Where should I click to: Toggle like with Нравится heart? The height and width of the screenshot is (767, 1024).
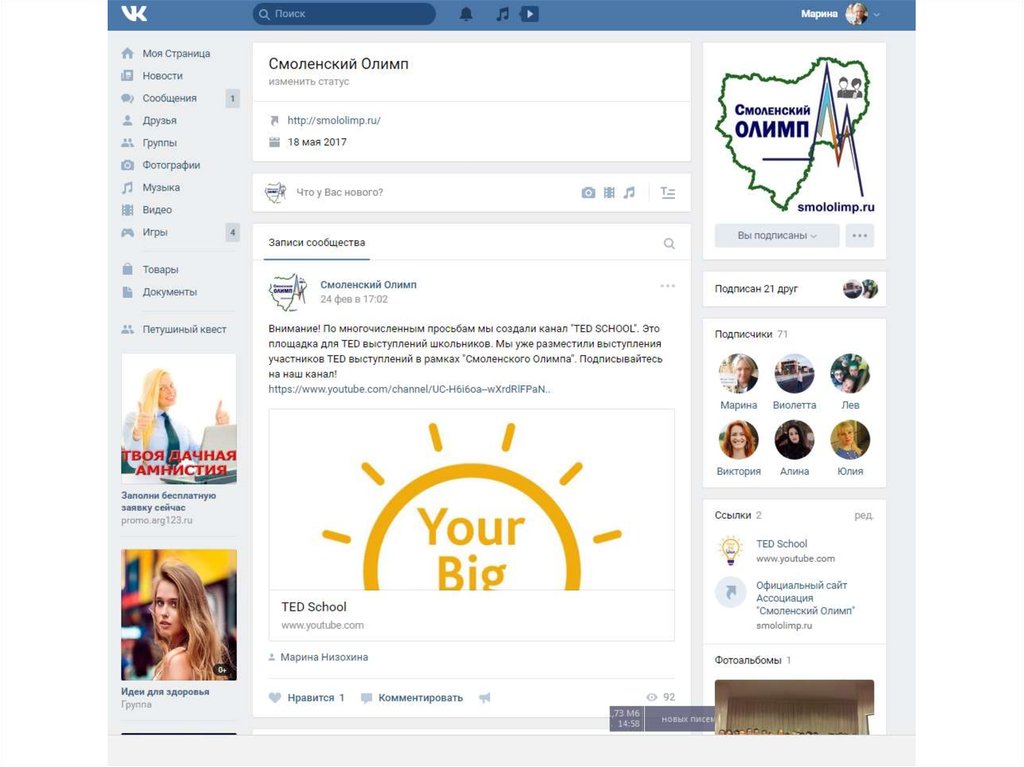coord(306,698)
